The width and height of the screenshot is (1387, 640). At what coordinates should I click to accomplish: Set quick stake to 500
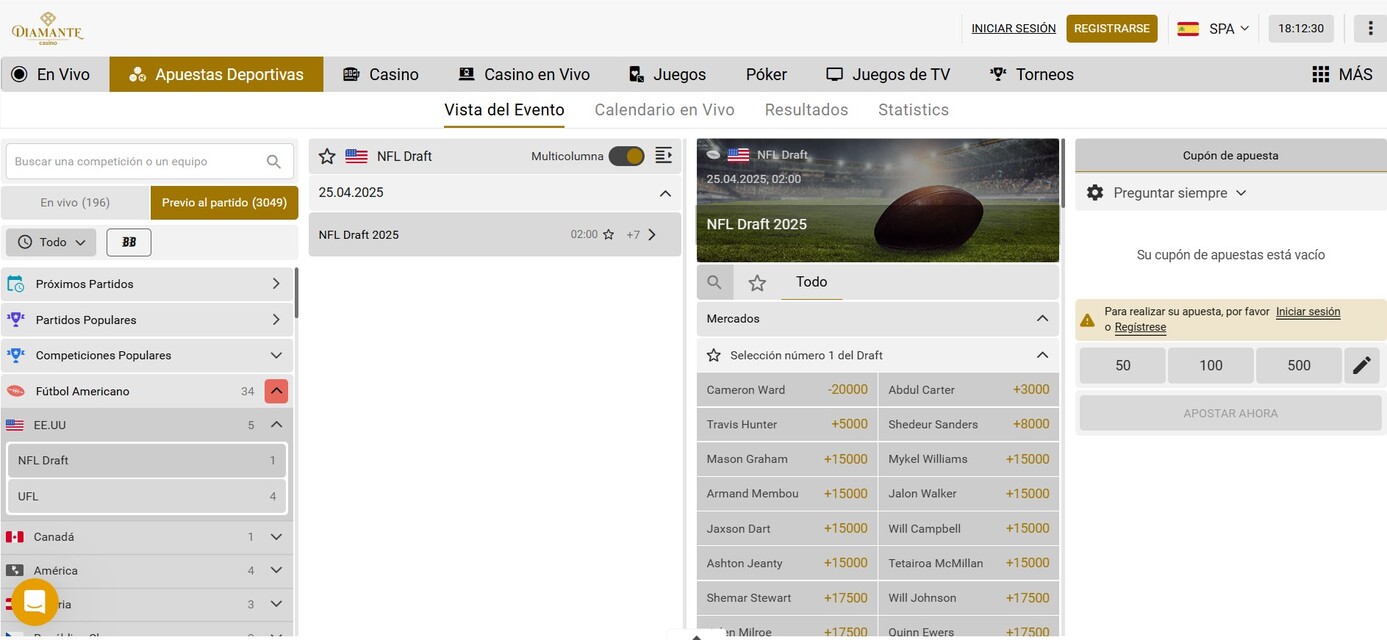[1299, 366]
